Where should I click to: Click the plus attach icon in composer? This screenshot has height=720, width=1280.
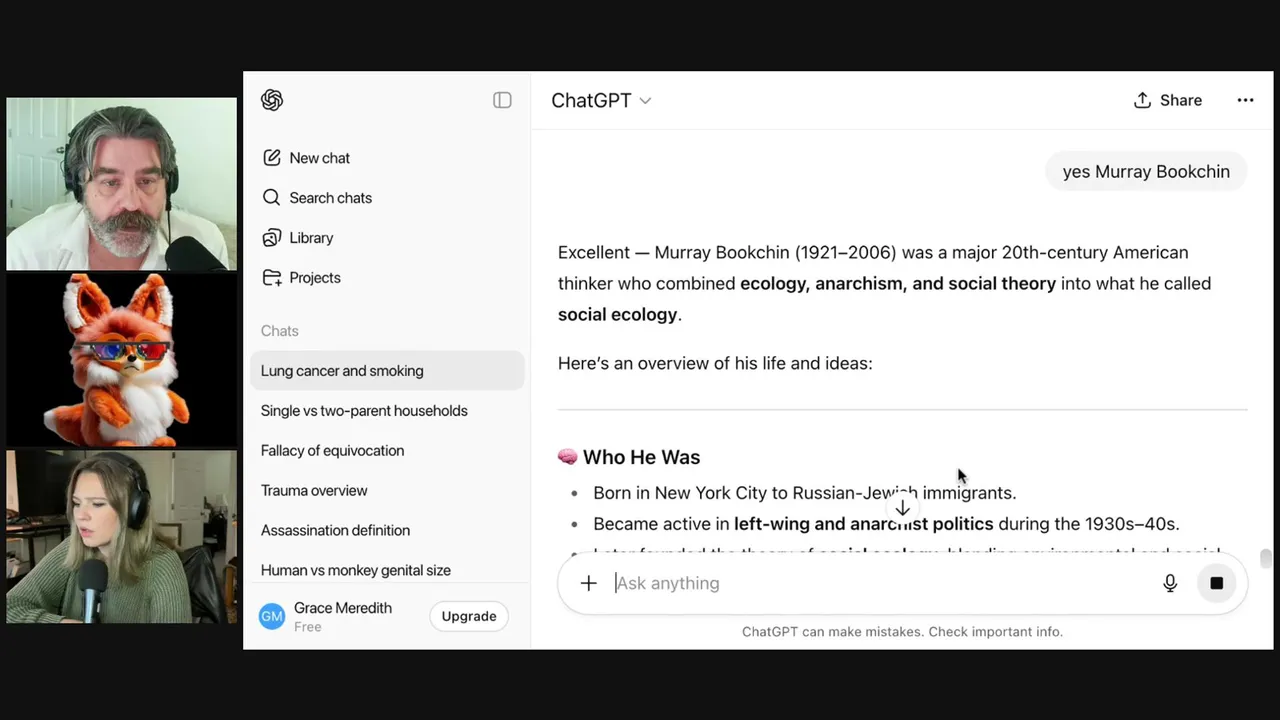[589, 583]
